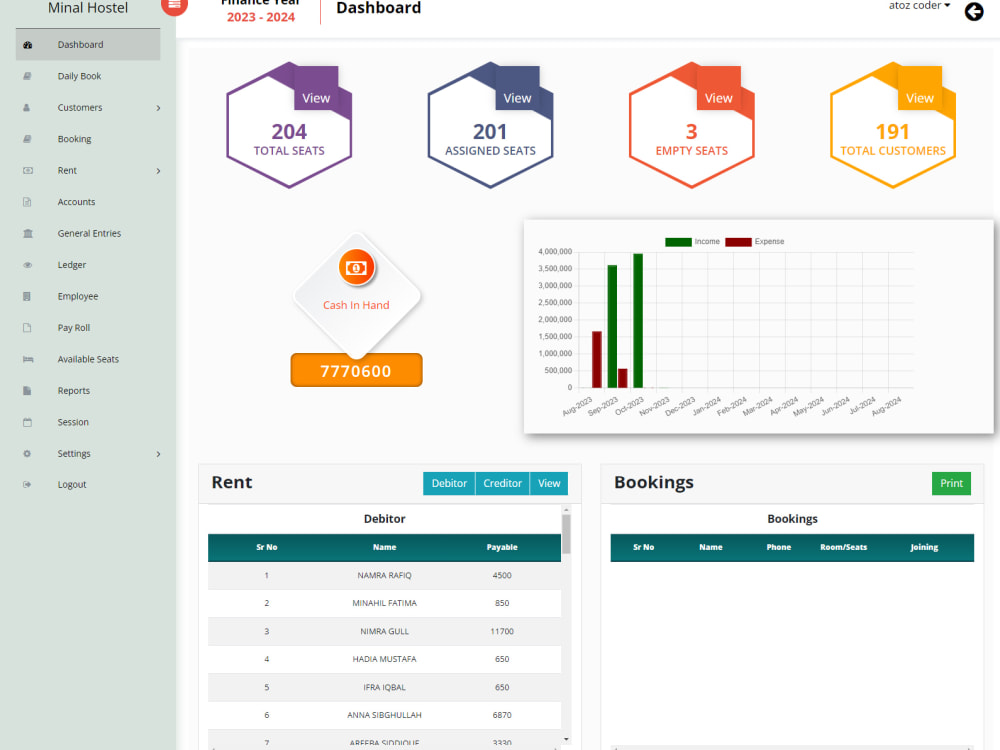Toggle the red hamburger menu button
Viewport: 1000px width, 750px height.
(174, 4)
